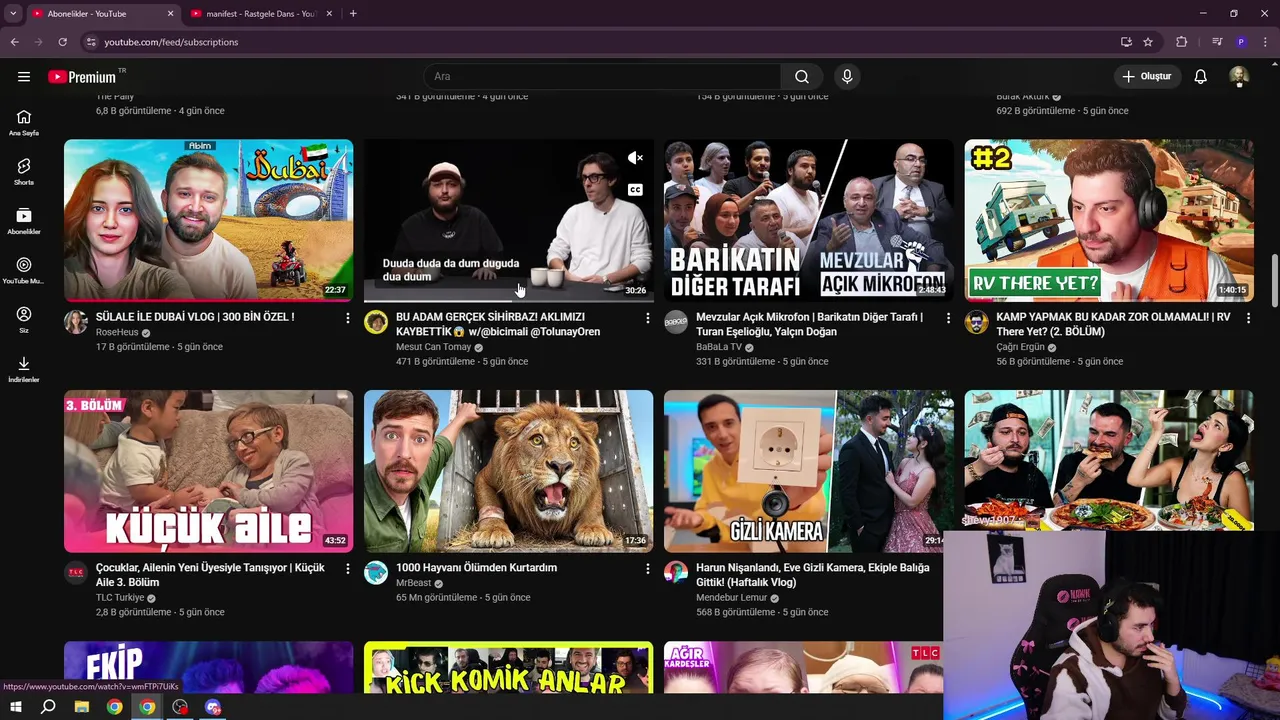1280x720 pixels.
Task: Visit Mesut Can Tomay channel name
Action: pyautogui.click(x=433, y=347)
